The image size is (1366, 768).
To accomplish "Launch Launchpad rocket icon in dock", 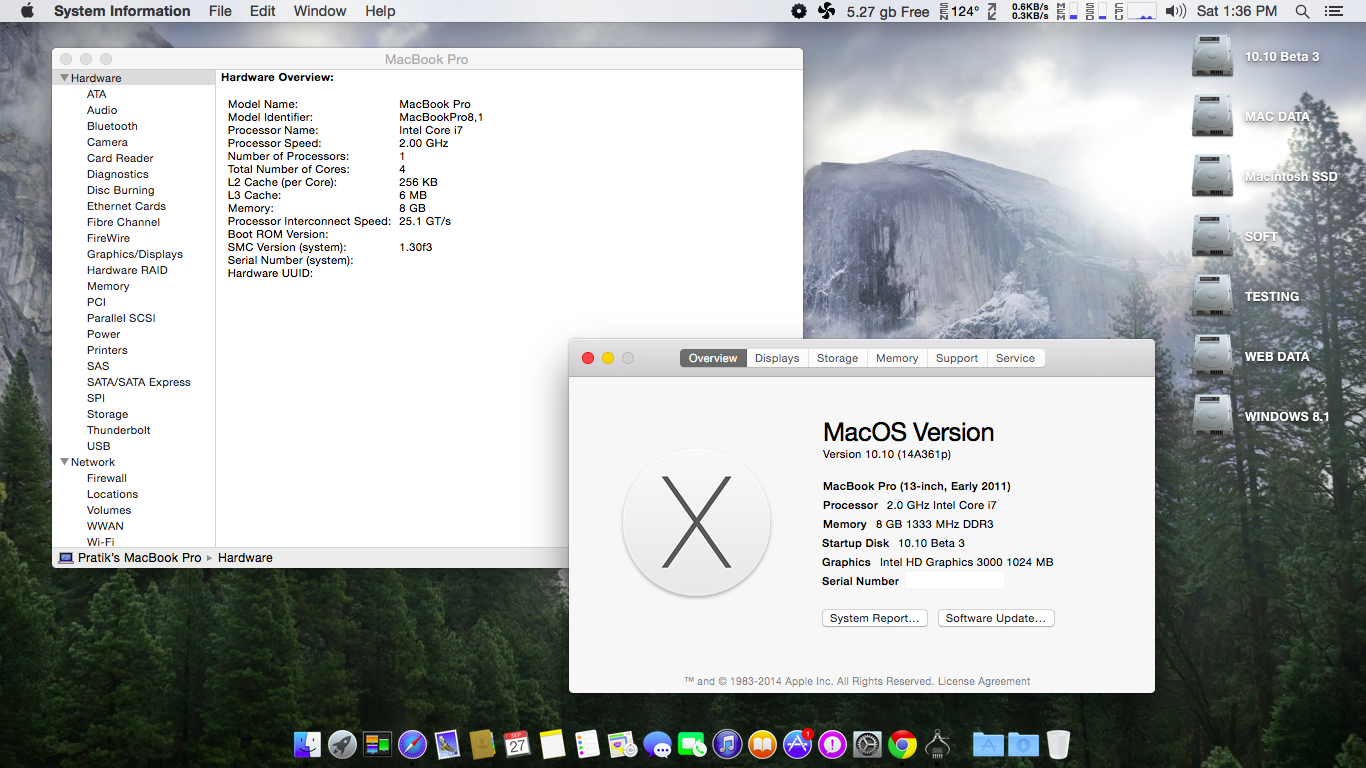I will [x=343, y=744].
